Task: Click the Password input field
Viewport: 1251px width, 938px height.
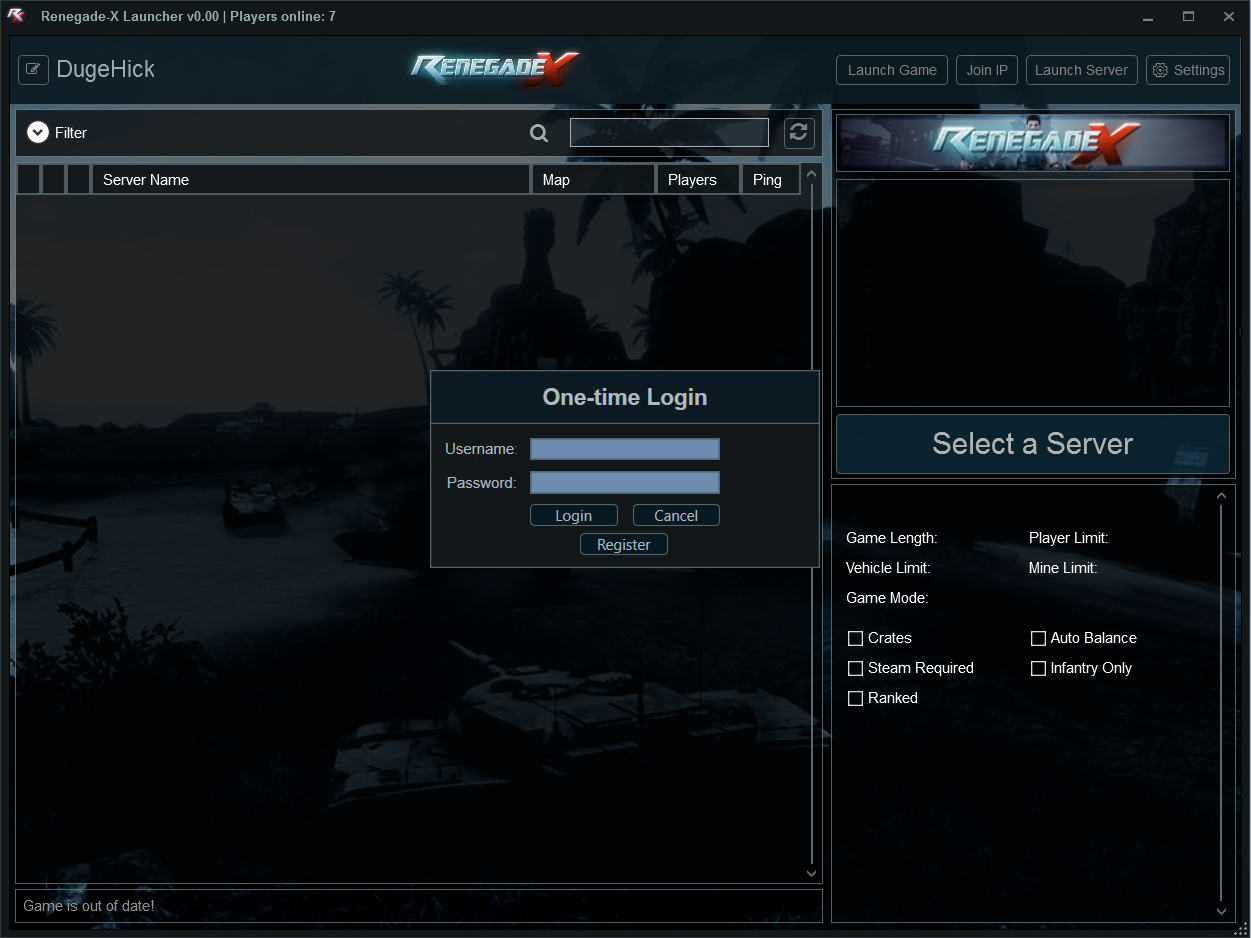Action: click(625, 483)
